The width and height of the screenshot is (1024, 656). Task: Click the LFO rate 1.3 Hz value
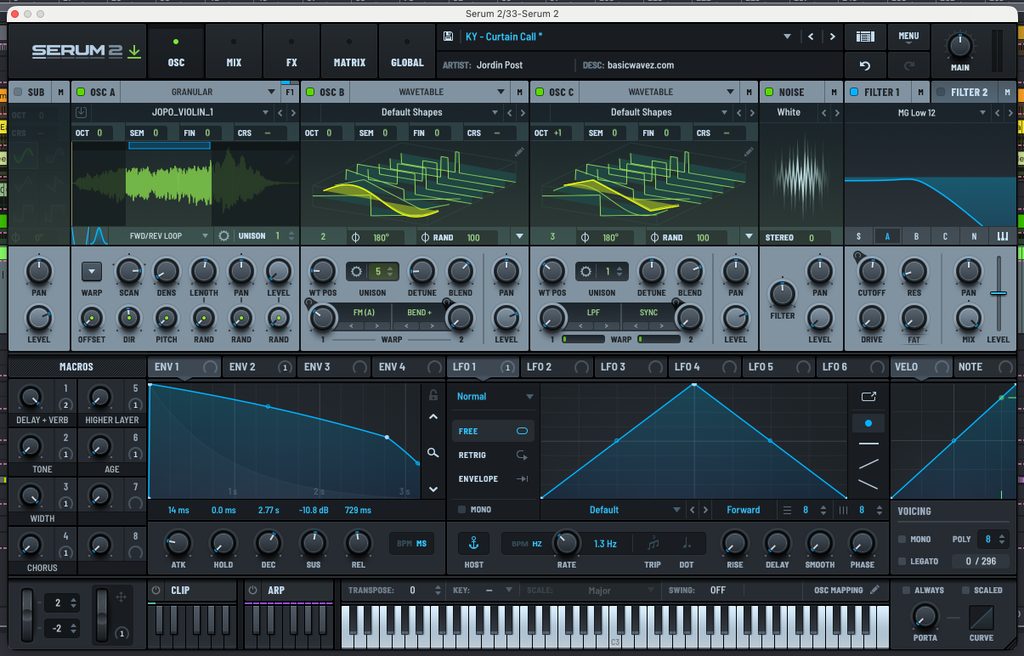coord(605,544)
